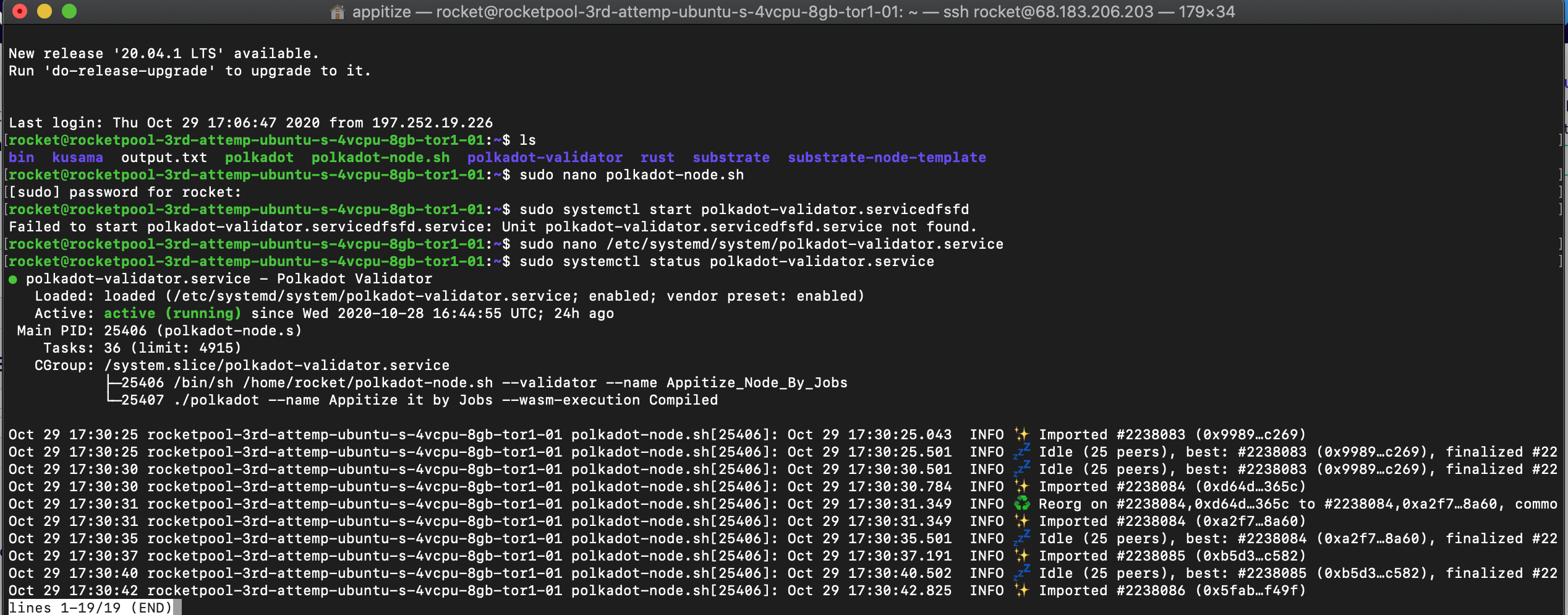Click the 'sudo systemctl status polkadot-validator.service' command

[x=726, y=262]
